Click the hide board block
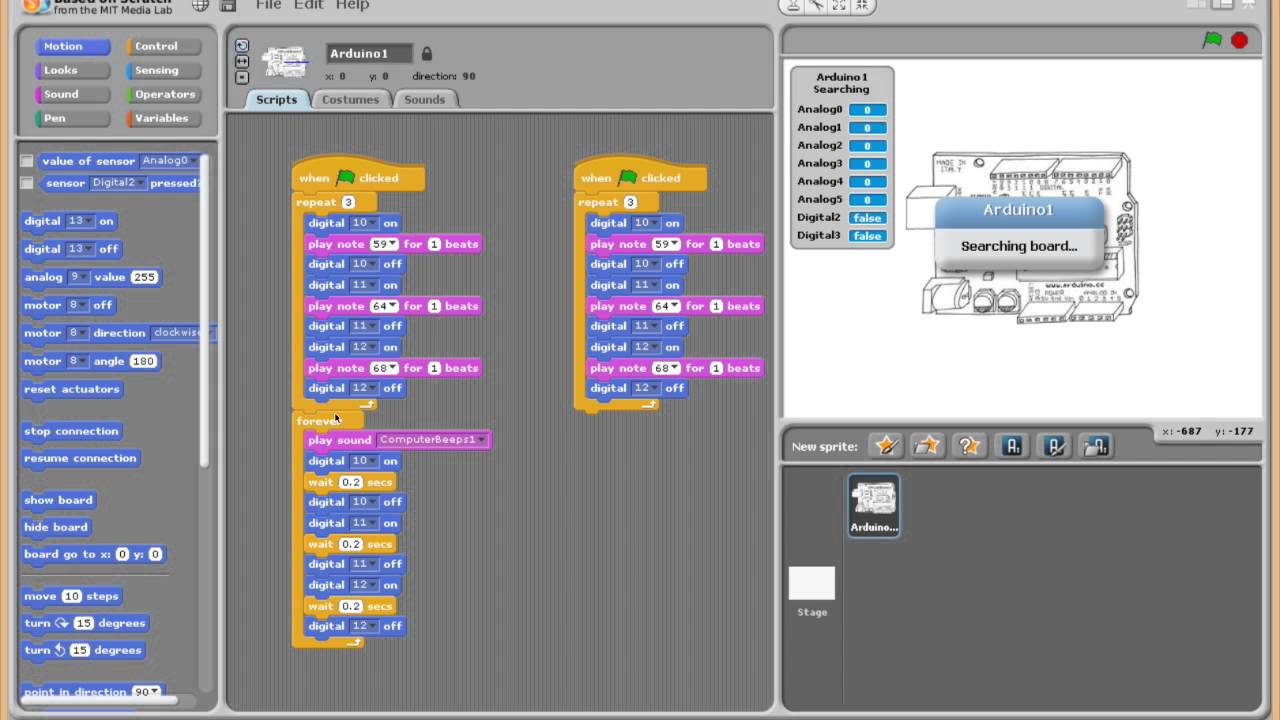 (x=56, y=527)
